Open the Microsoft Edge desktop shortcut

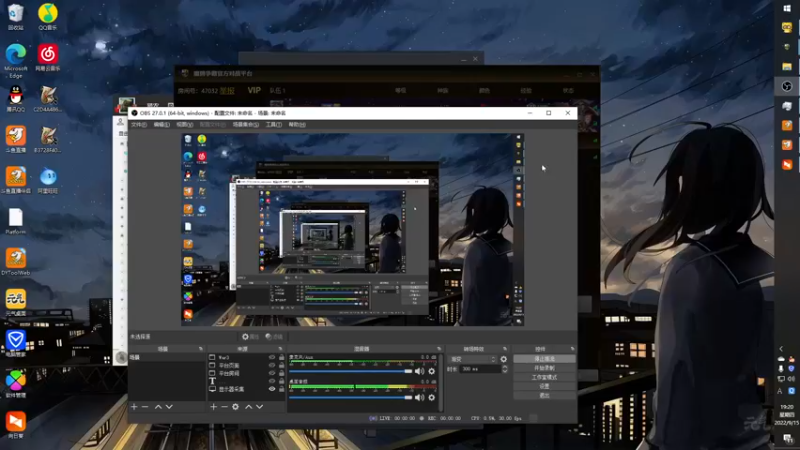coord(15,61)
